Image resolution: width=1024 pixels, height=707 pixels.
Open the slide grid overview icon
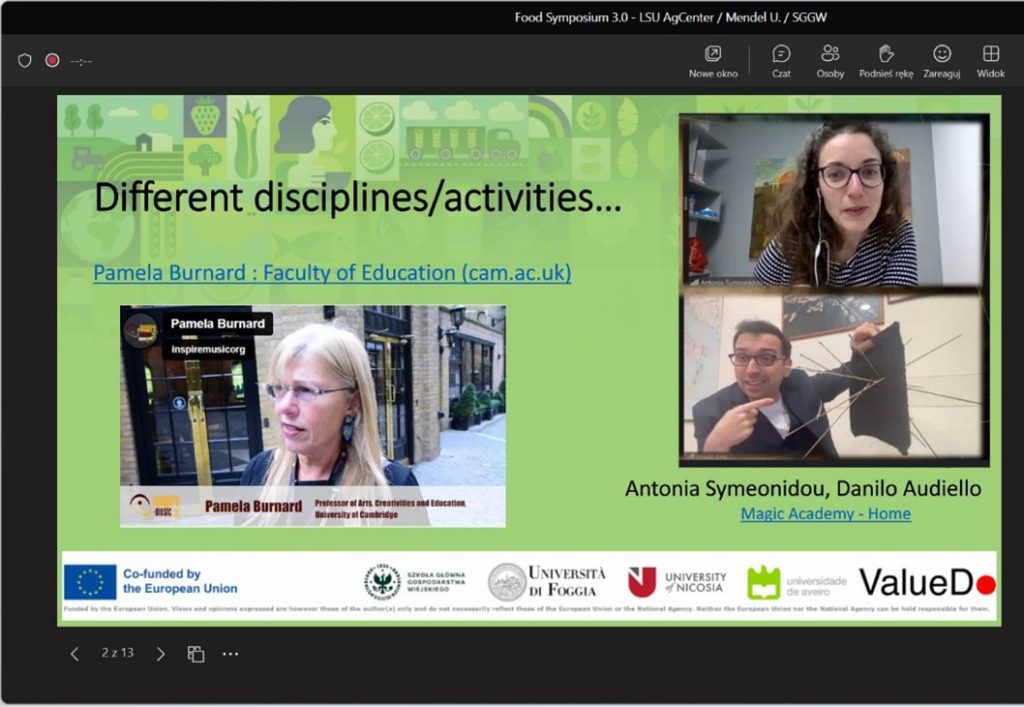pyautogui.click(x=196, y=654)
